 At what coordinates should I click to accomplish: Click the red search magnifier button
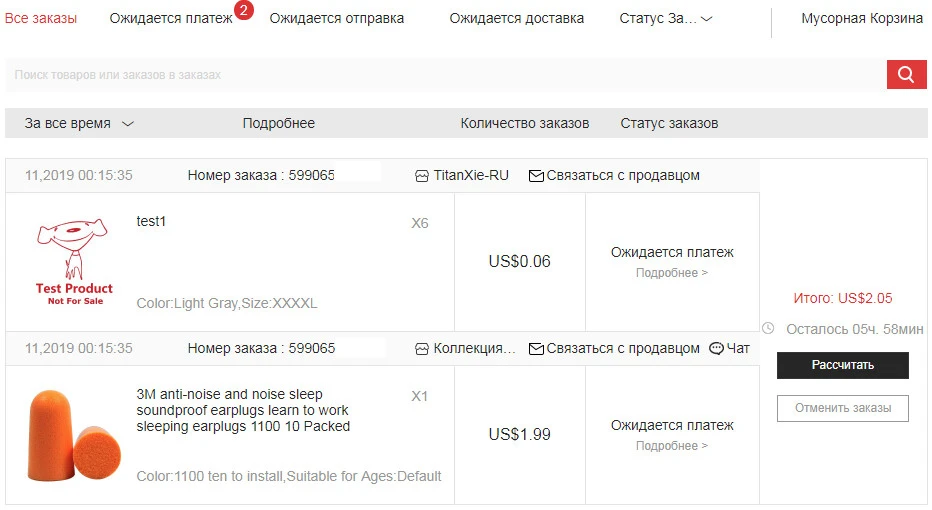906,74
